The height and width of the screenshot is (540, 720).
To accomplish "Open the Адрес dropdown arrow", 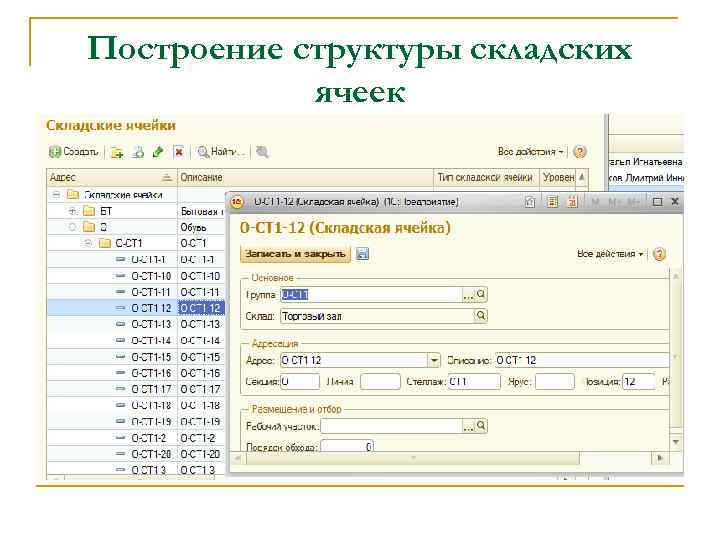I will [434, 360].
